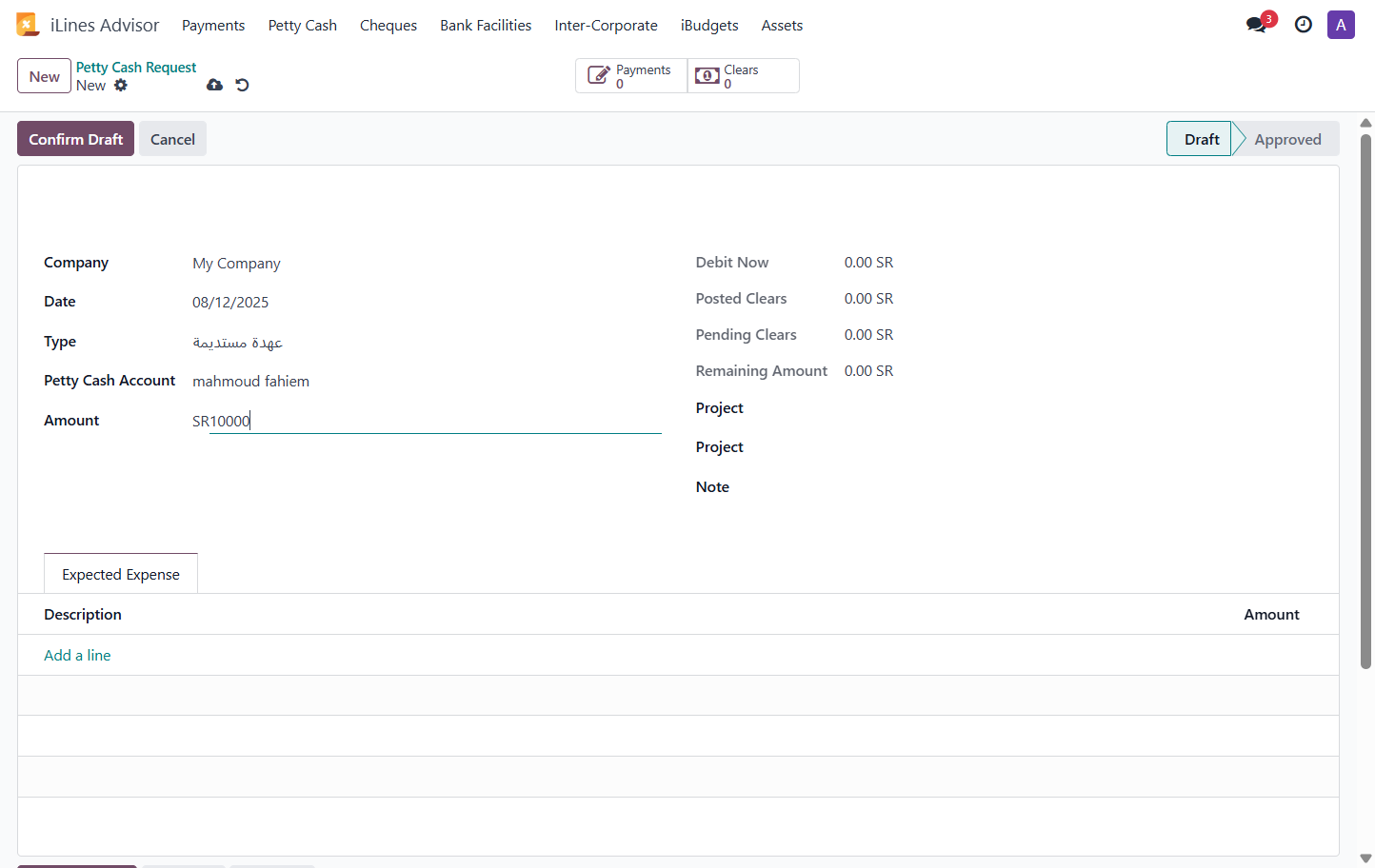Open the Payments menu

213,26
